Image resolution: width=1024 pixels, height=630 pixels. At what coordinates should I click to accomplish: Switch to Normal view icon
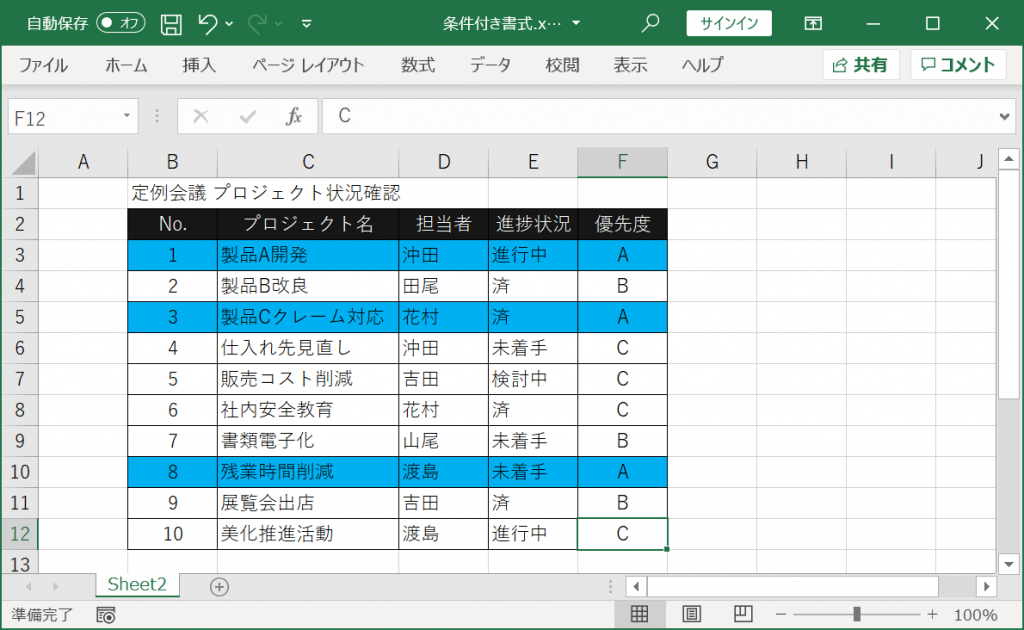pyautogui.click(x=639, y=614)
